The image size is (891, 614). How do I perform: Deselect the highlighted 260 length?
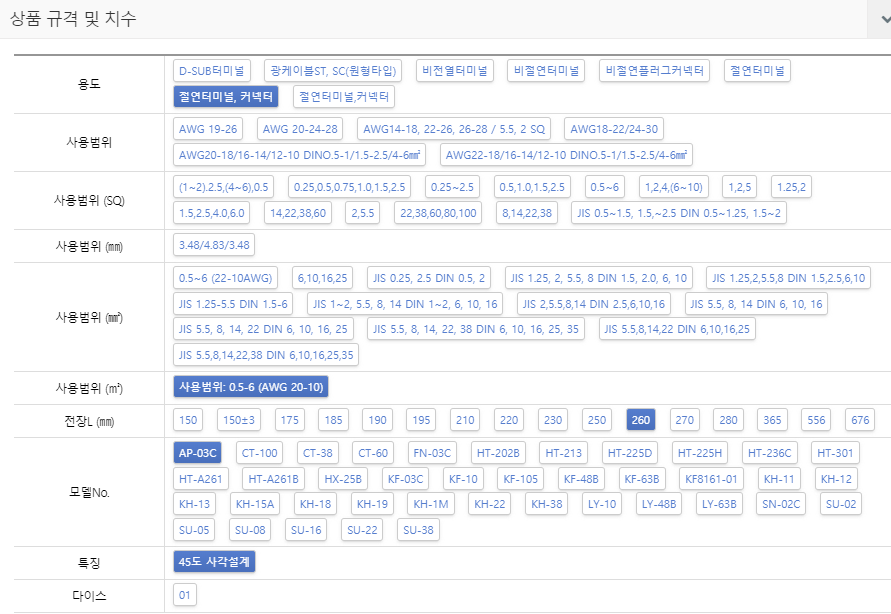[x=640, y=420]
